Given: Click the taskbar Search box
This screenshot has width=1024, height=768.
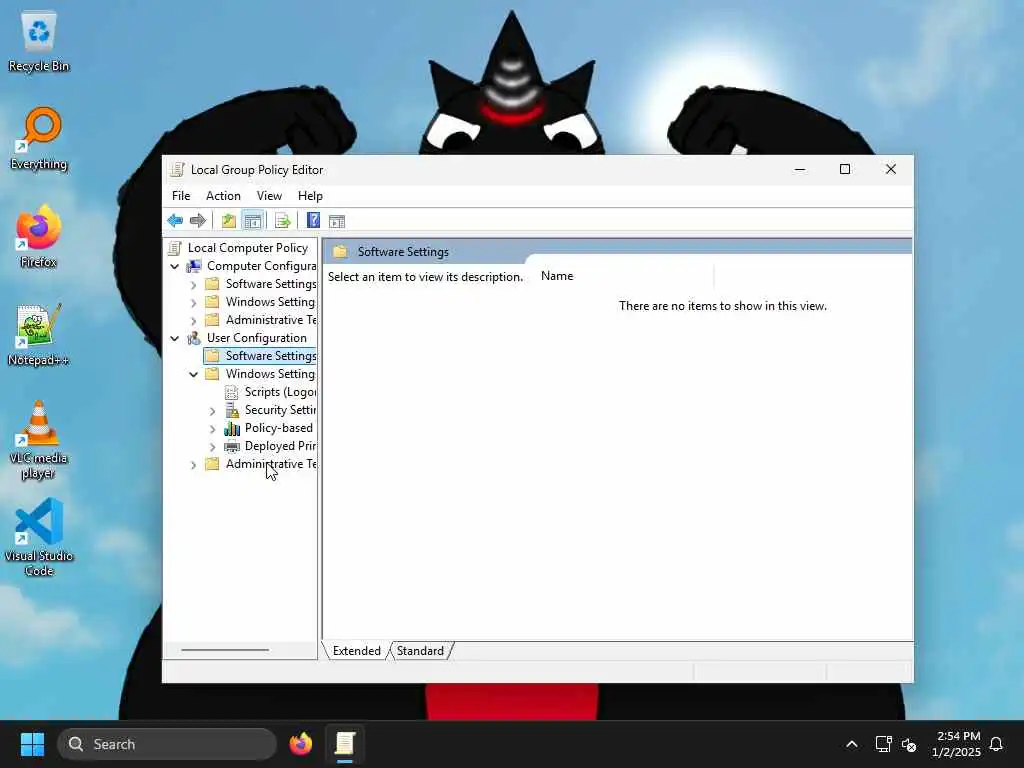Looking at the screenshot, I should click(x=167, y=744).
